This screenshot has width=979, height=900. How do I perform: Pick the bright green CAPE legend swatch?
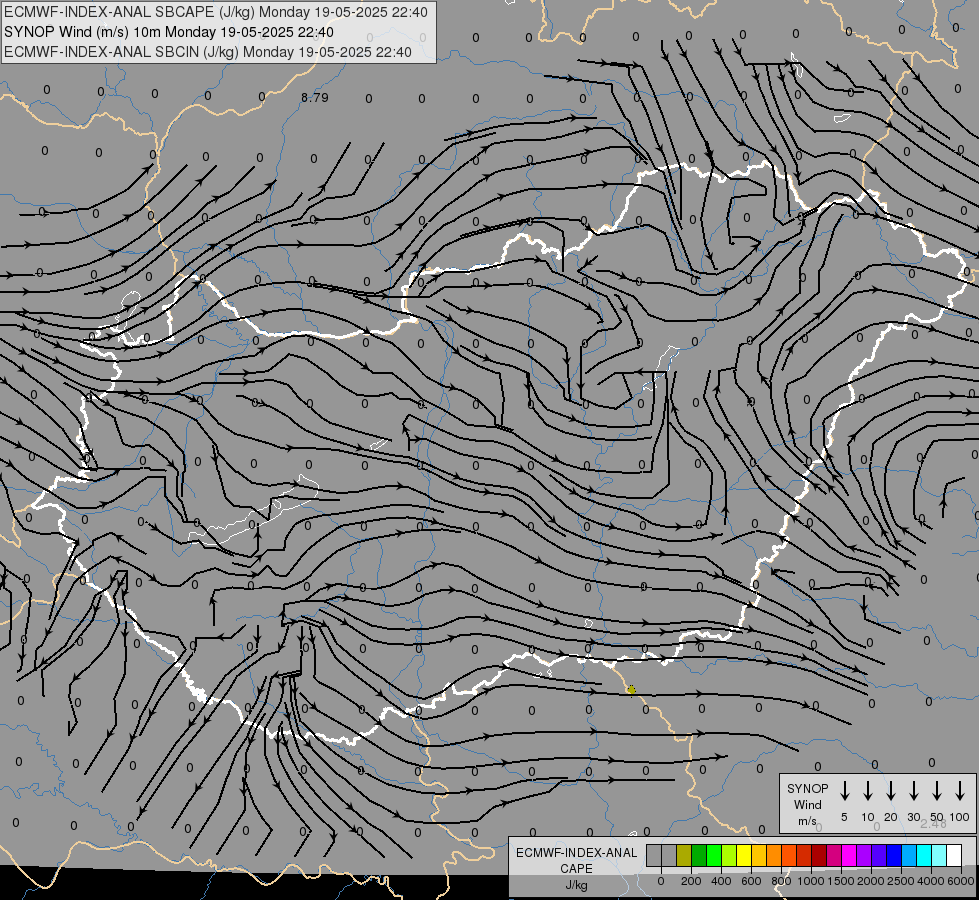pyautogui.click(x=714, y=855)
